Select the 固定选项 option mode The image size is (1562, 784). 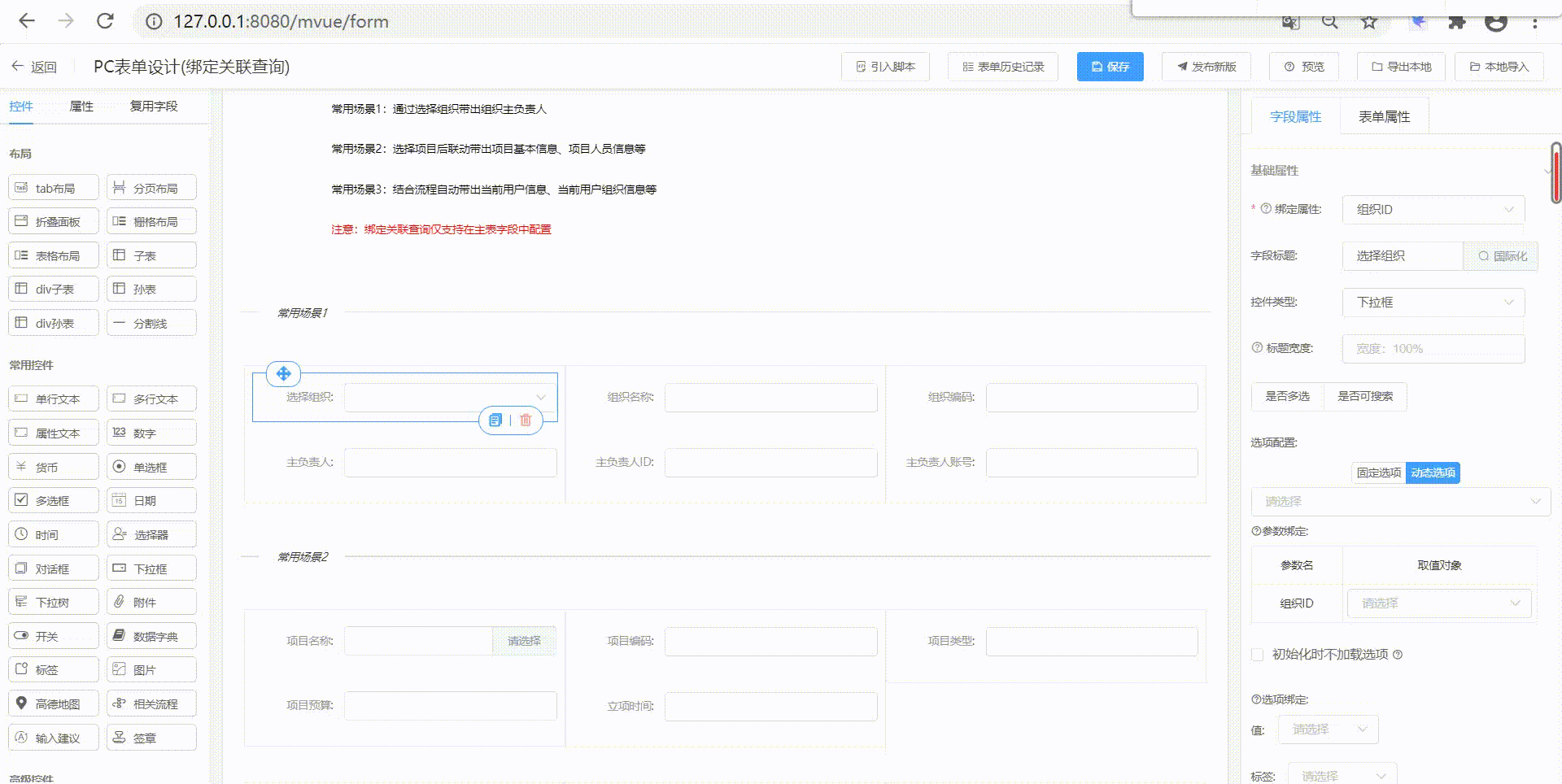pos(1378,473)
